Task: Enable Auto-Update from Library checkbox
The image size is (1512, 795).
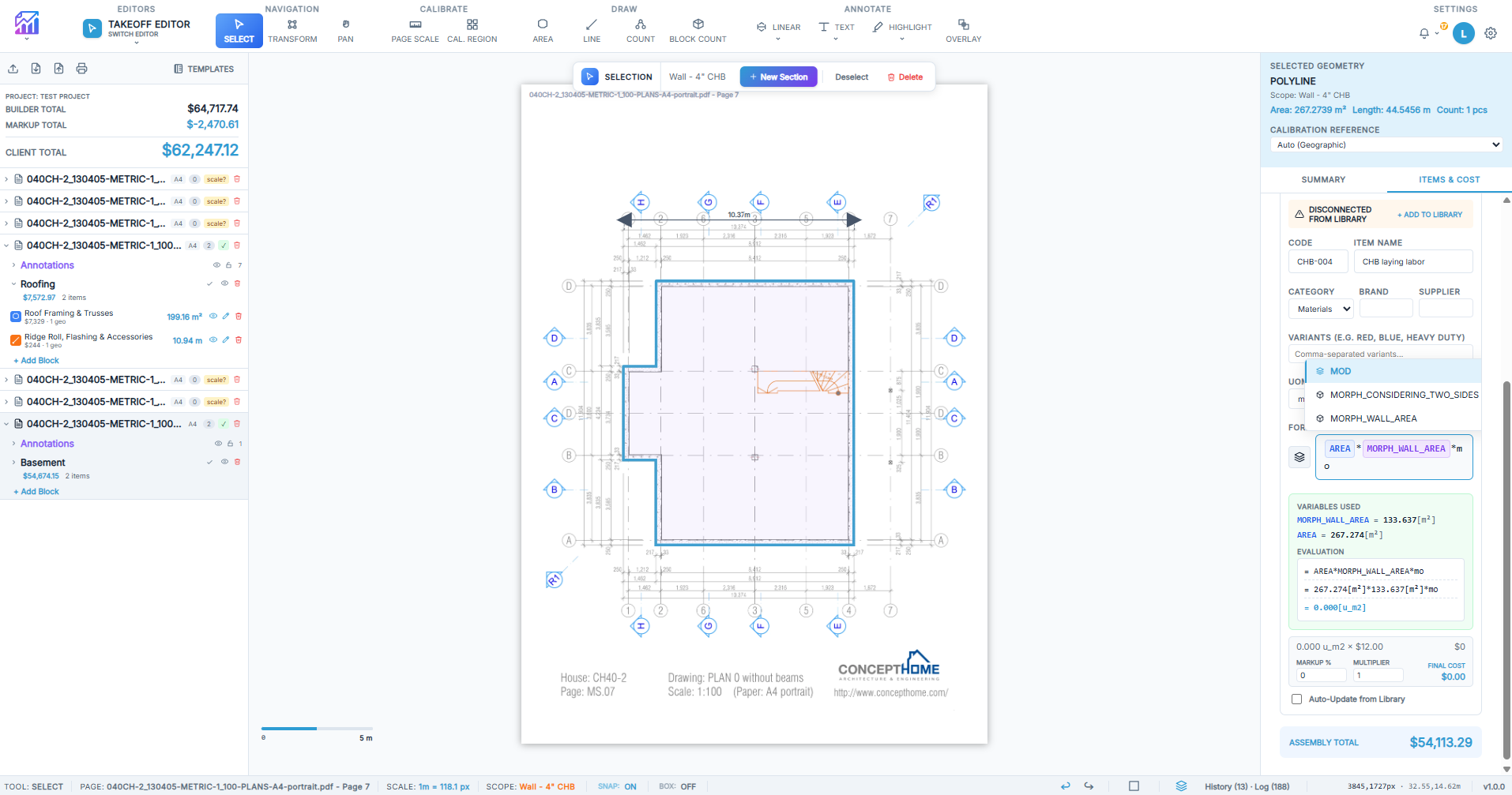Action: pyautogui.click(x=1296, y=699)
